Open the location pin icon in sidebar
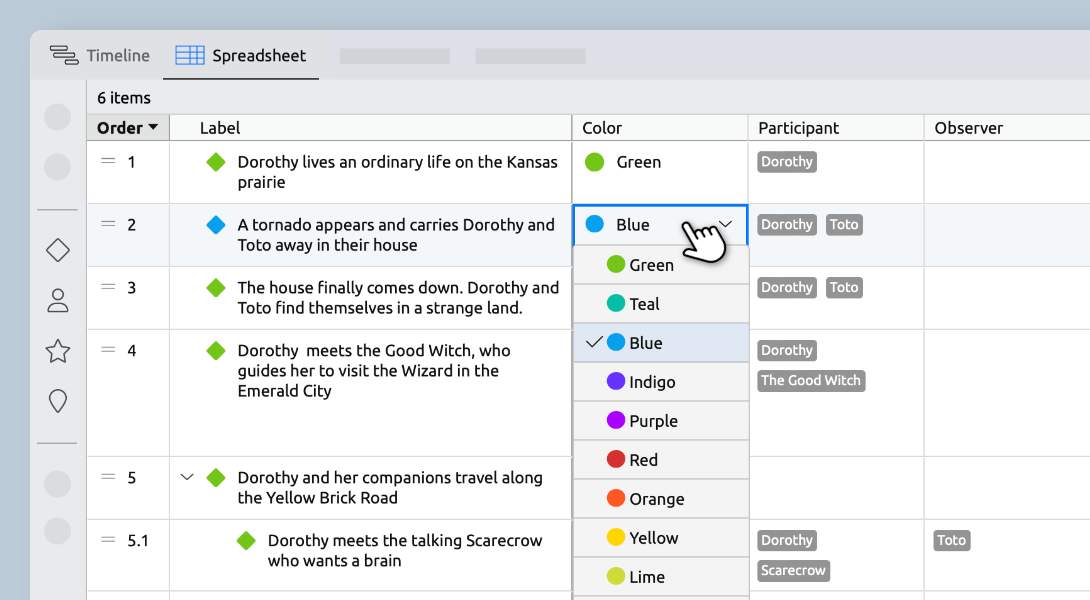Image resolution: width=1090 pixels, height=600 pixels. [58, 401]
